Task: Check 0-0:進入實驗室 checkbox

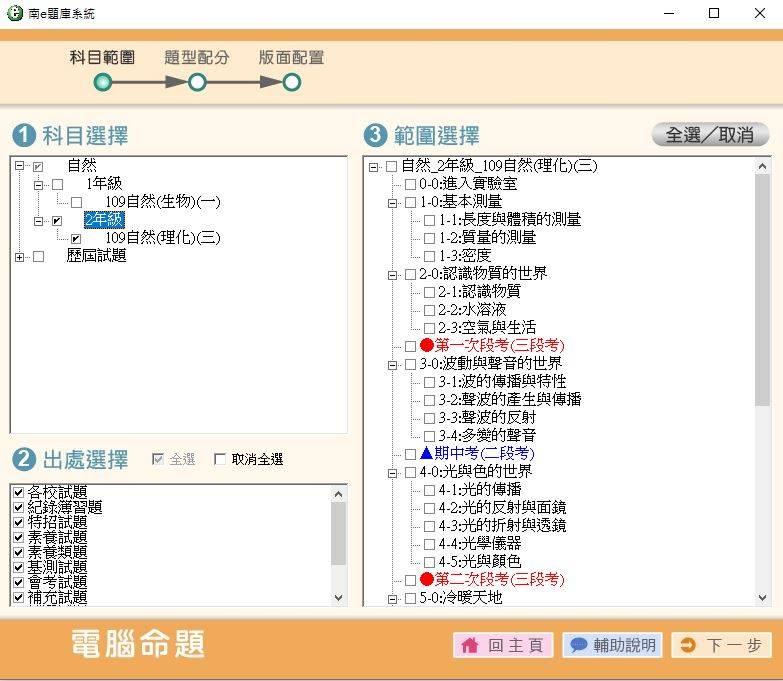Action: click(x=410, y=184)
